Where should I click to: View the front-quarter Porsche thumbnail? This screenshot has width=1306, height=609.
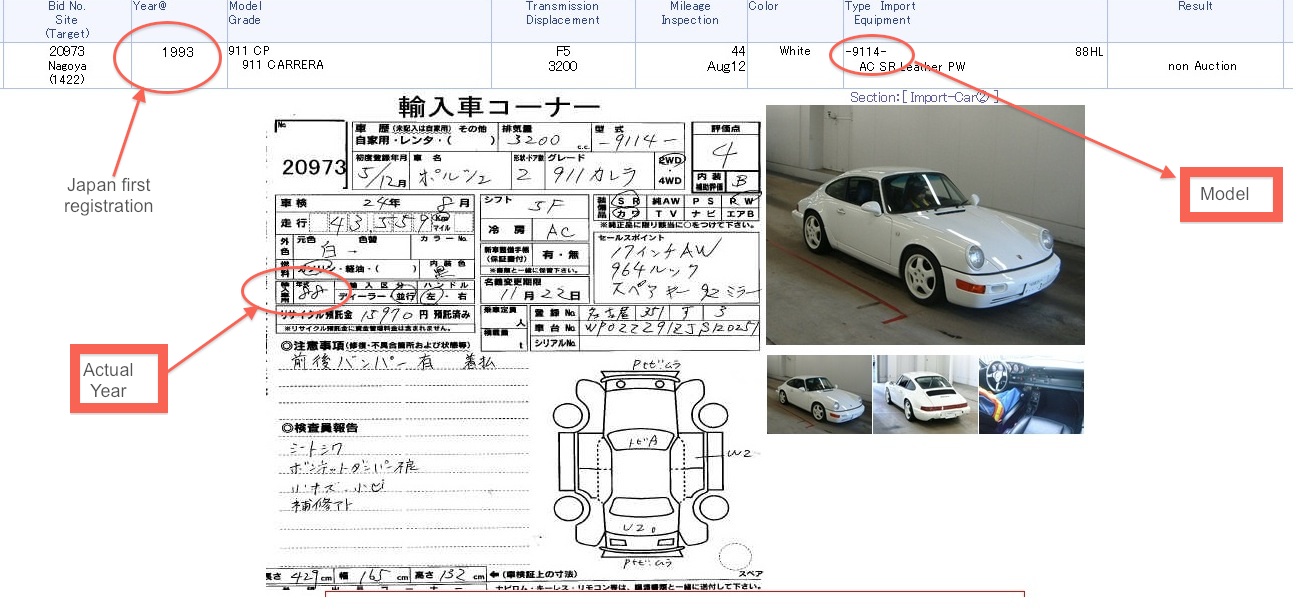point(818,394)
